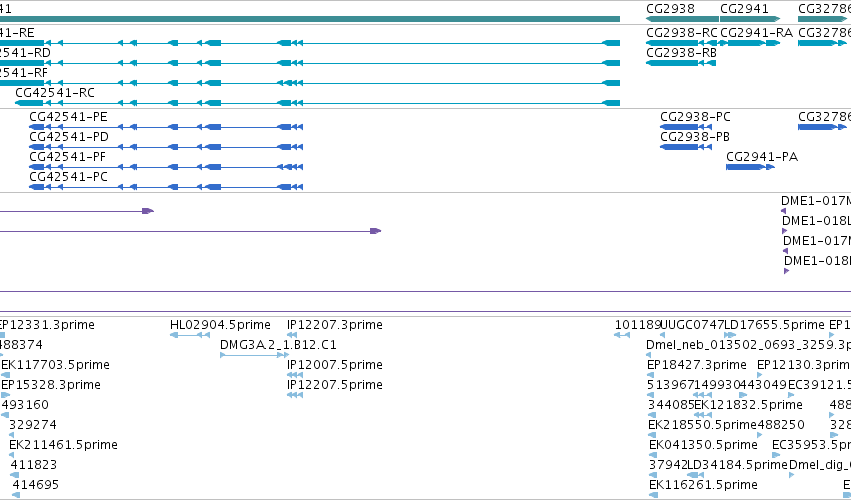Select the short purple arrow feature

tap(77, 211)
